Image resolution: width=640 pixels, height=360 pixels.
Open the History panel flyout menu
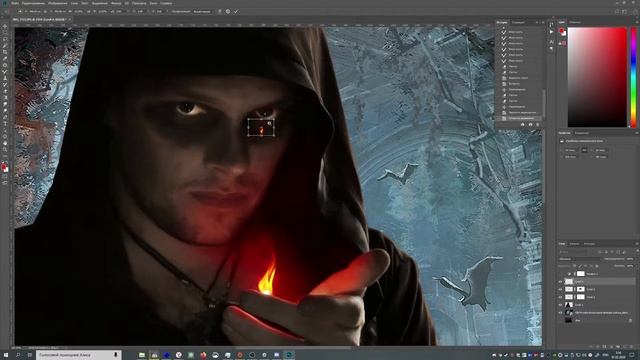coord(542,22)
